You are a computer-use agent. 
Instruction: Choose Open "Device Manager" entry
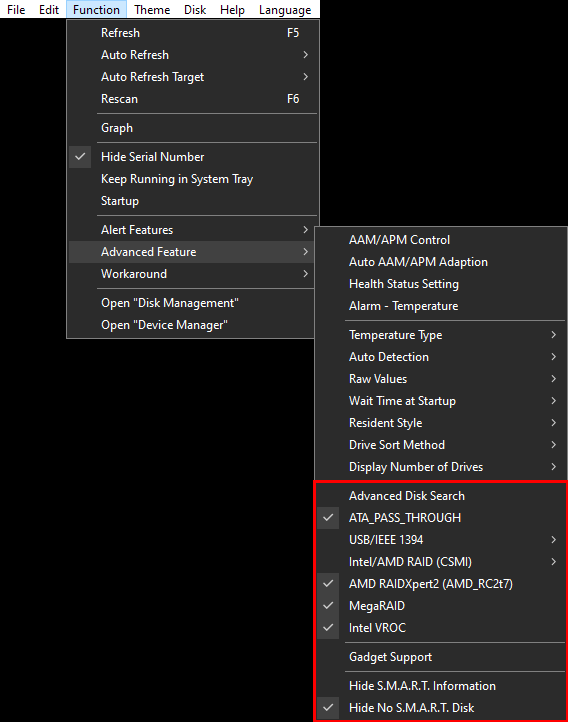[x=193, y=325]
